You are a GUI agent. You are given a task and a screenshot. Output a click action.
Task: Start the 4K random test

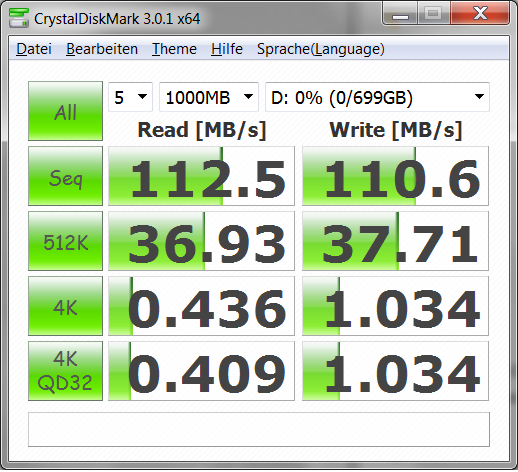pyautogui.click(x=65, y=306)
